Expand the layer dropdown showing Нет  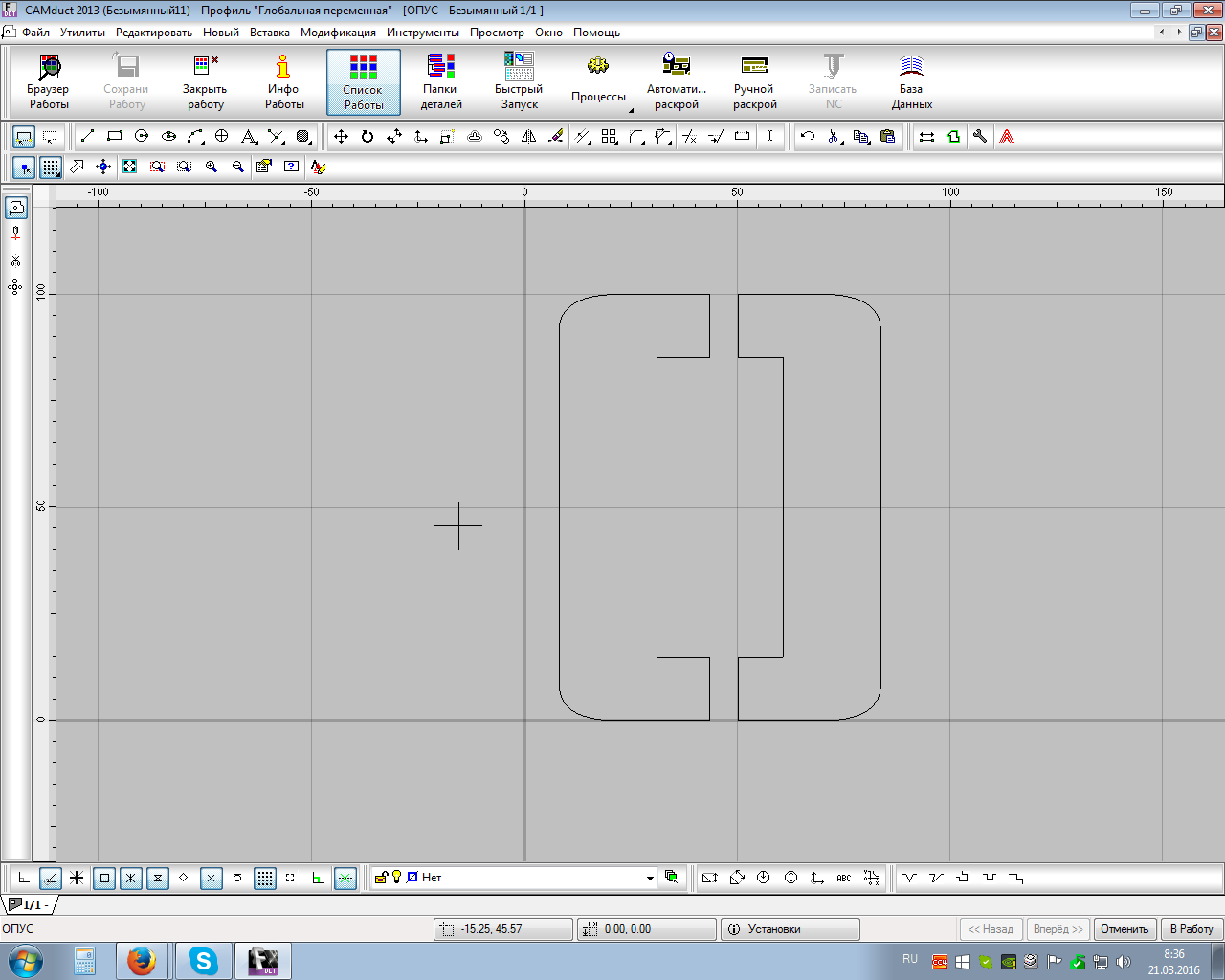coord(650,878)
